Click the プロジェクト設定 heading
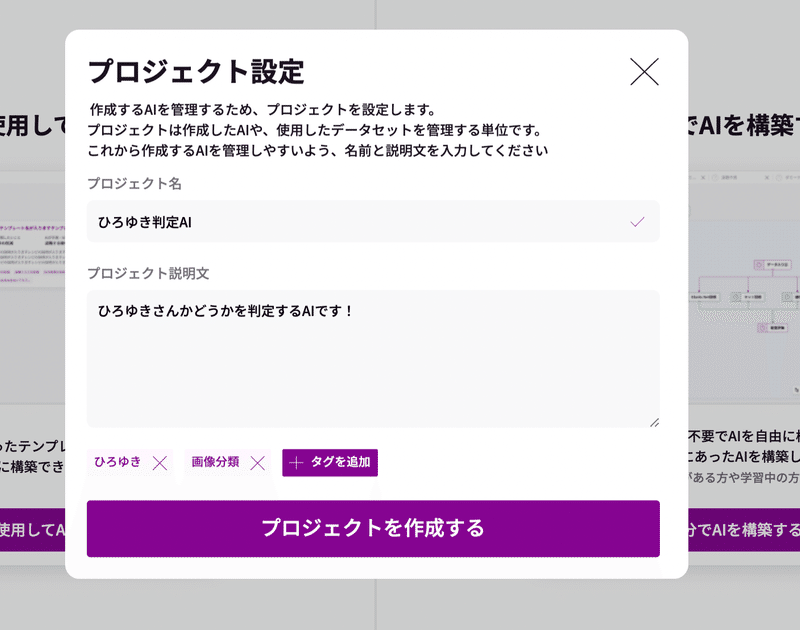 tap(196, 71)
